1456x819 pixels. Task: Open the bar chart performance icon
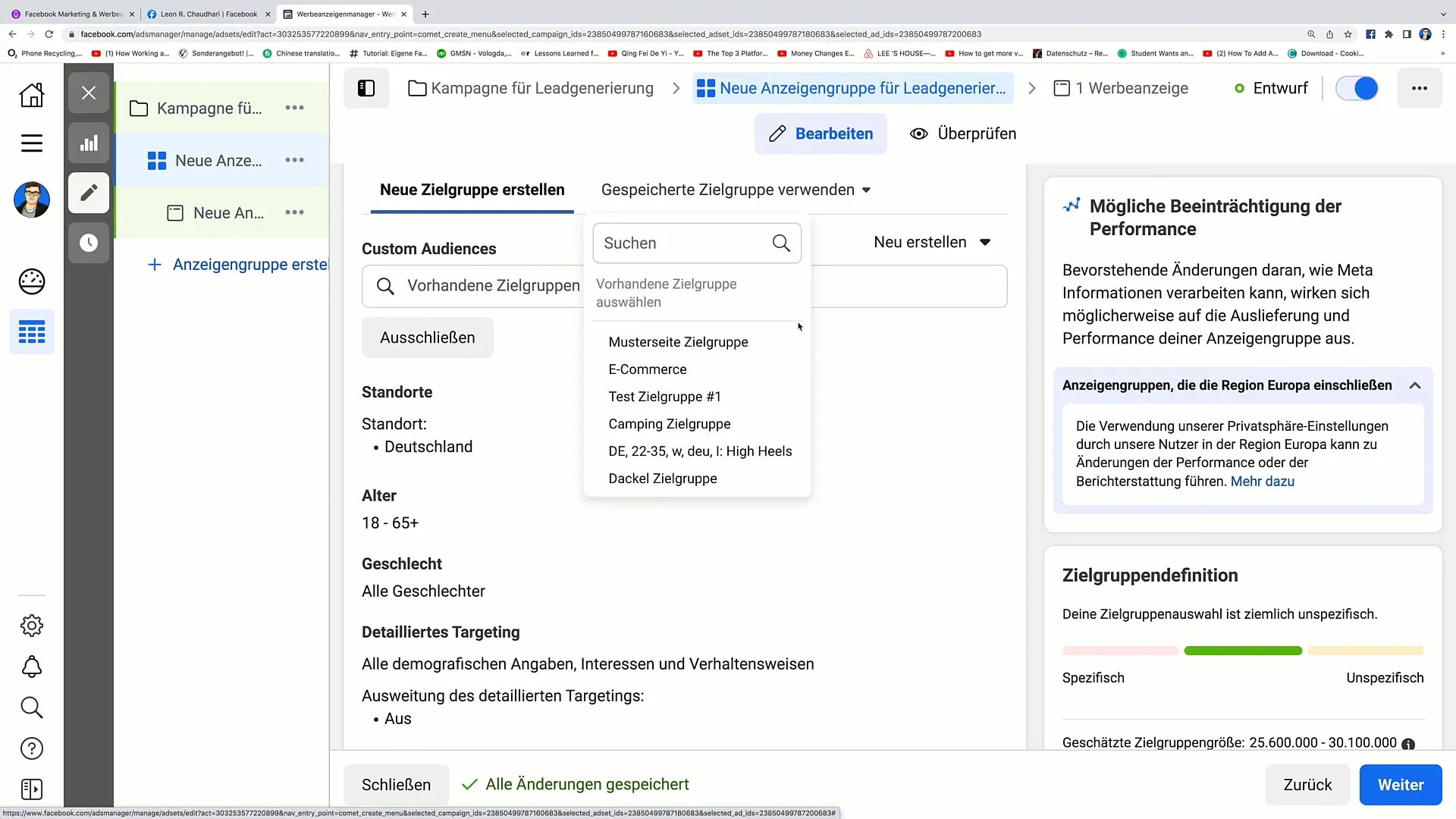point(89,143)
